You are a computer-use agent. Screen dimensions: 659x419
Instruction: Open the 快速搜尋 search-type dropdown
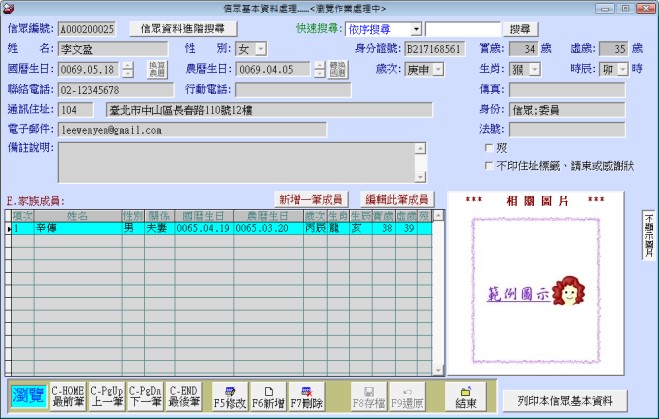pyautogui.click(x=416, y=29)
